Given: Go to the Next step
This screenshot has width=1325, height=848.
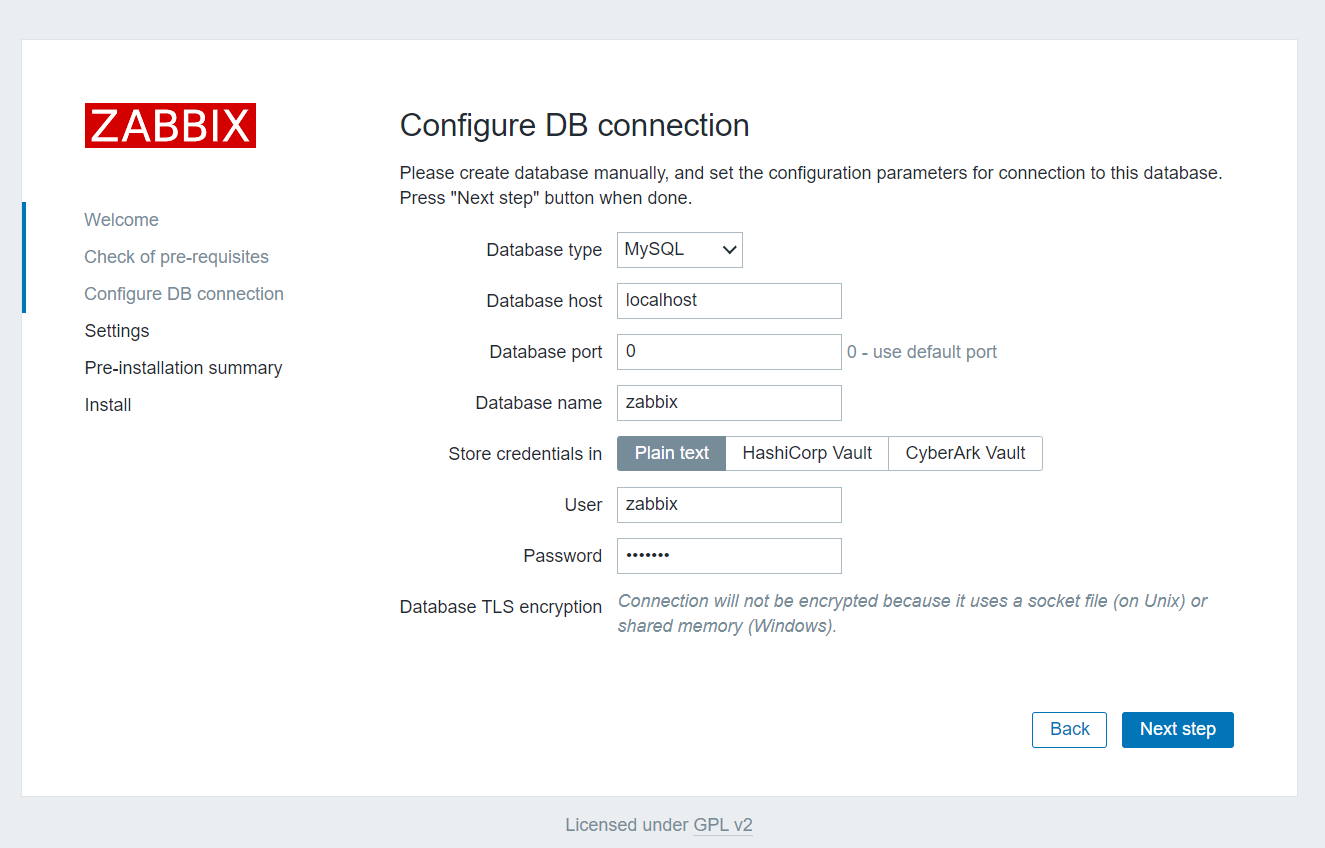Looking at the screenshot, I should [x=1177, y=729].
